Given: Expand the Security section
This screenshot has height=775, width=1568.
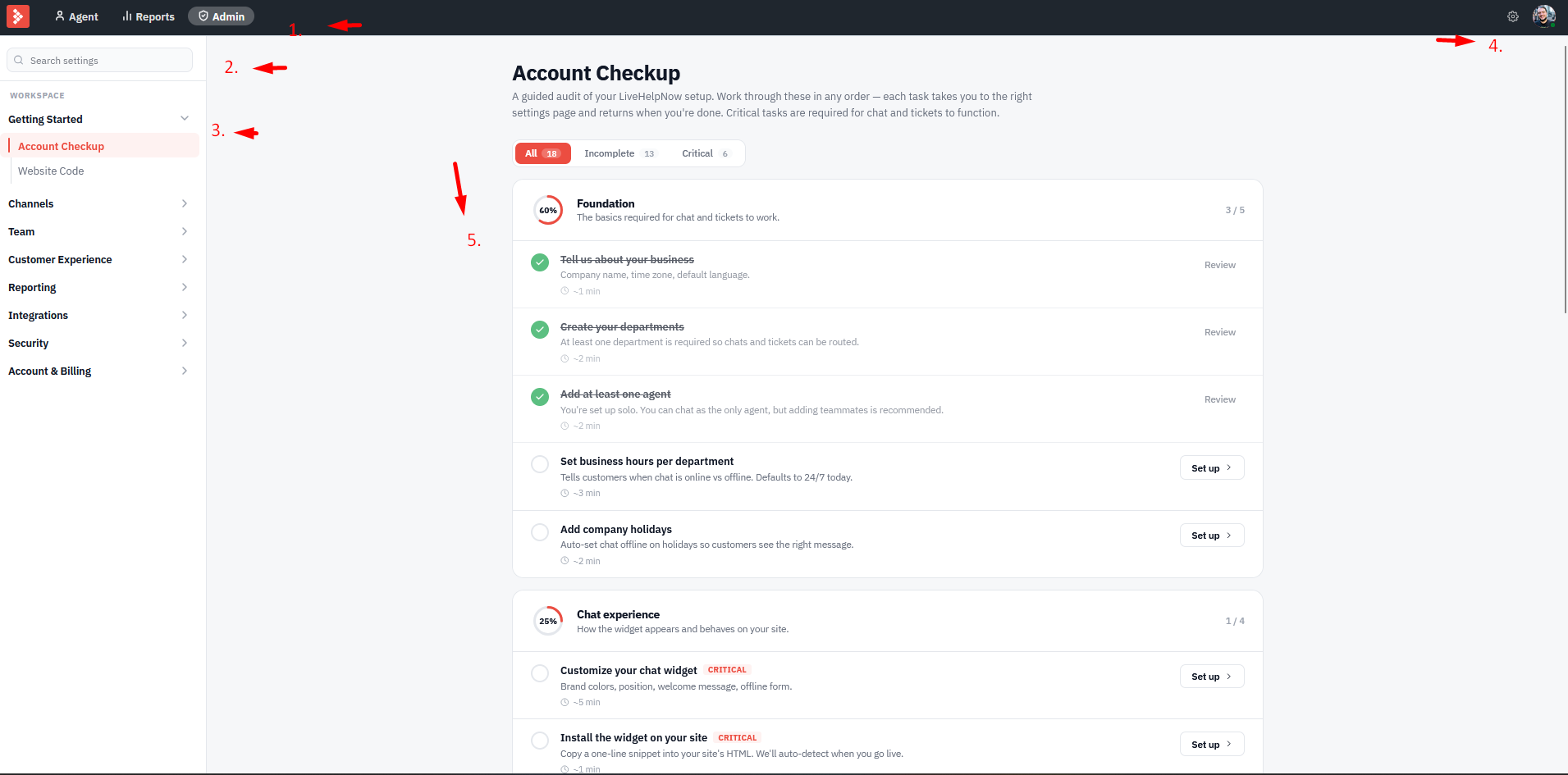Looking at the screenshot, I should [99, 343].
